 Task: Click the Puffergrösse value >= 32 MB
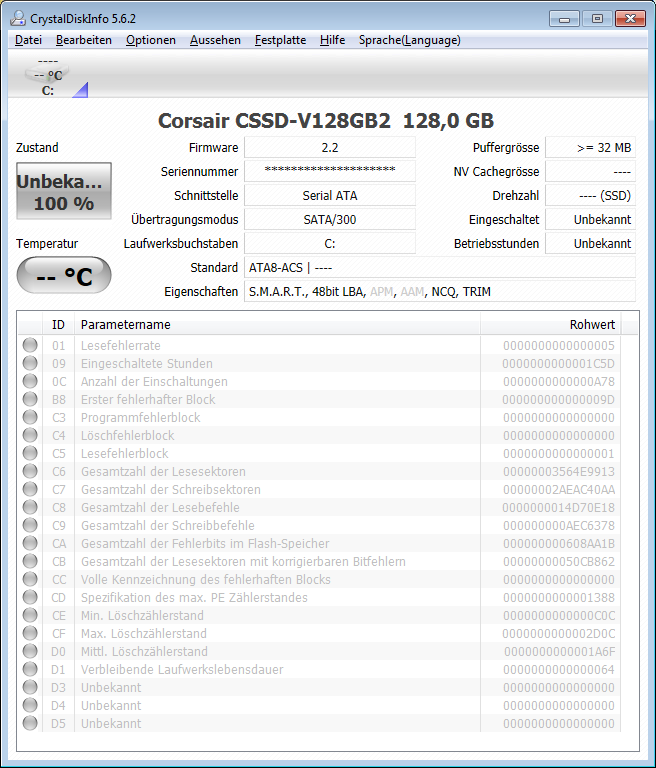[590, 147]
